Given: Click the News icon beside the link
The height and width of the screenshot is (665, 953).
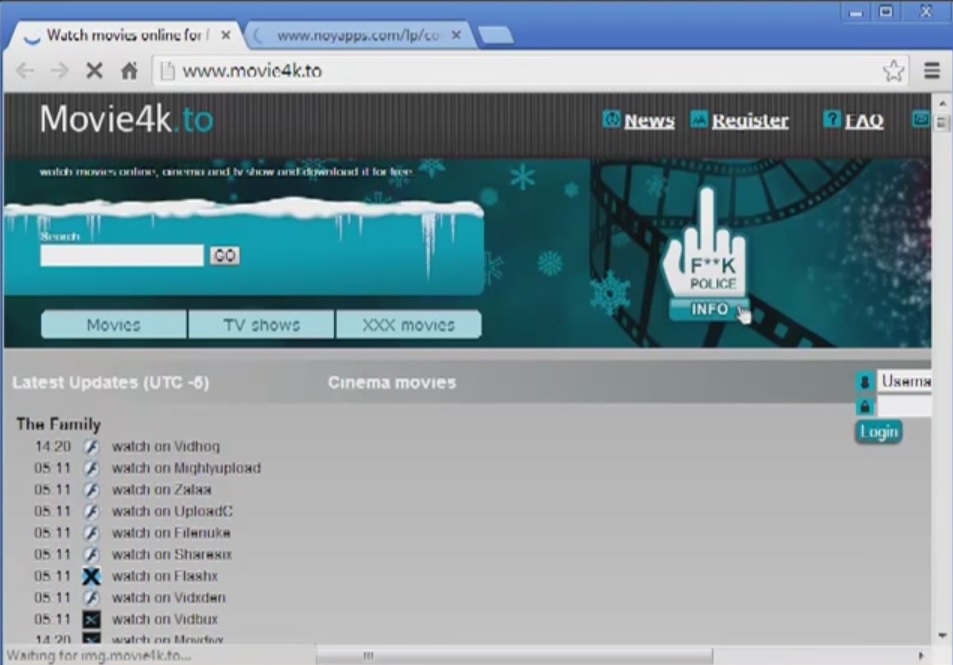Looking at the screenshot, I should pyautogui.click(x=611, y=119).
